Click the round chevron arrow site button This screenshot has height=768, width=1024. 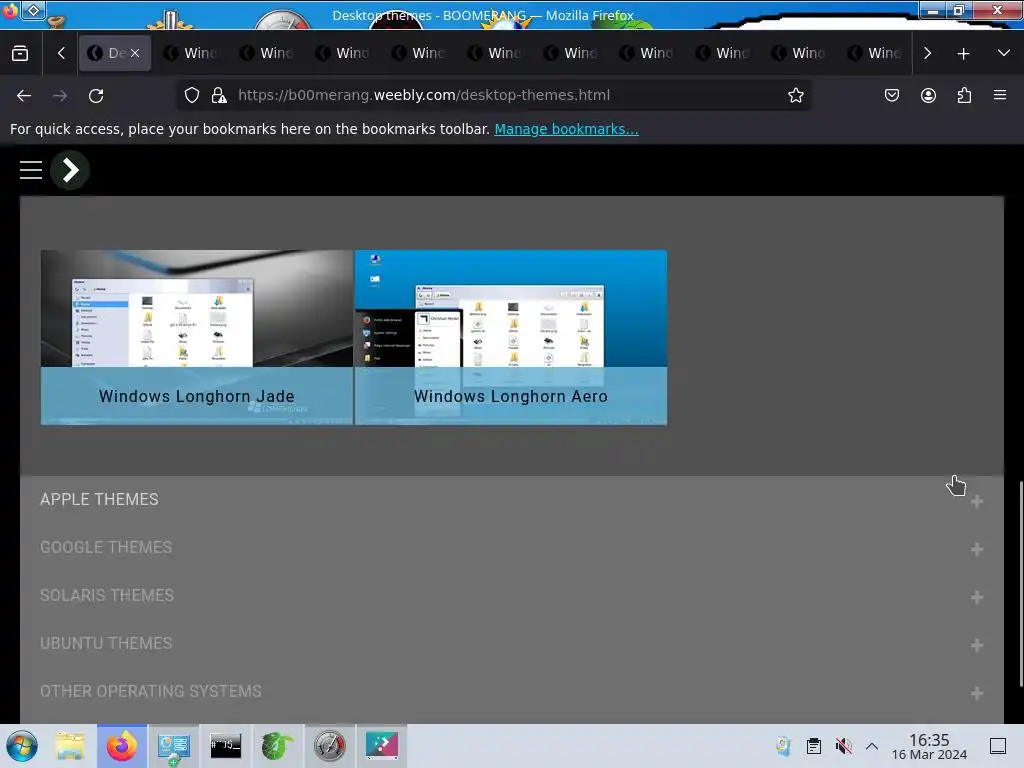click(x=70, y=170)
